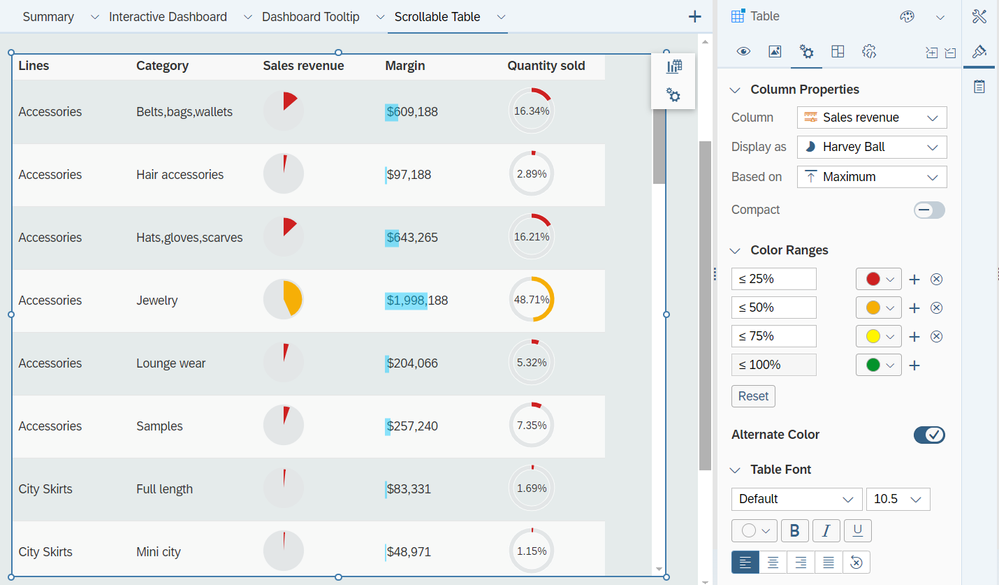
Task: Switch to the Interactive Dashboard tab
Action: [168, 17]
